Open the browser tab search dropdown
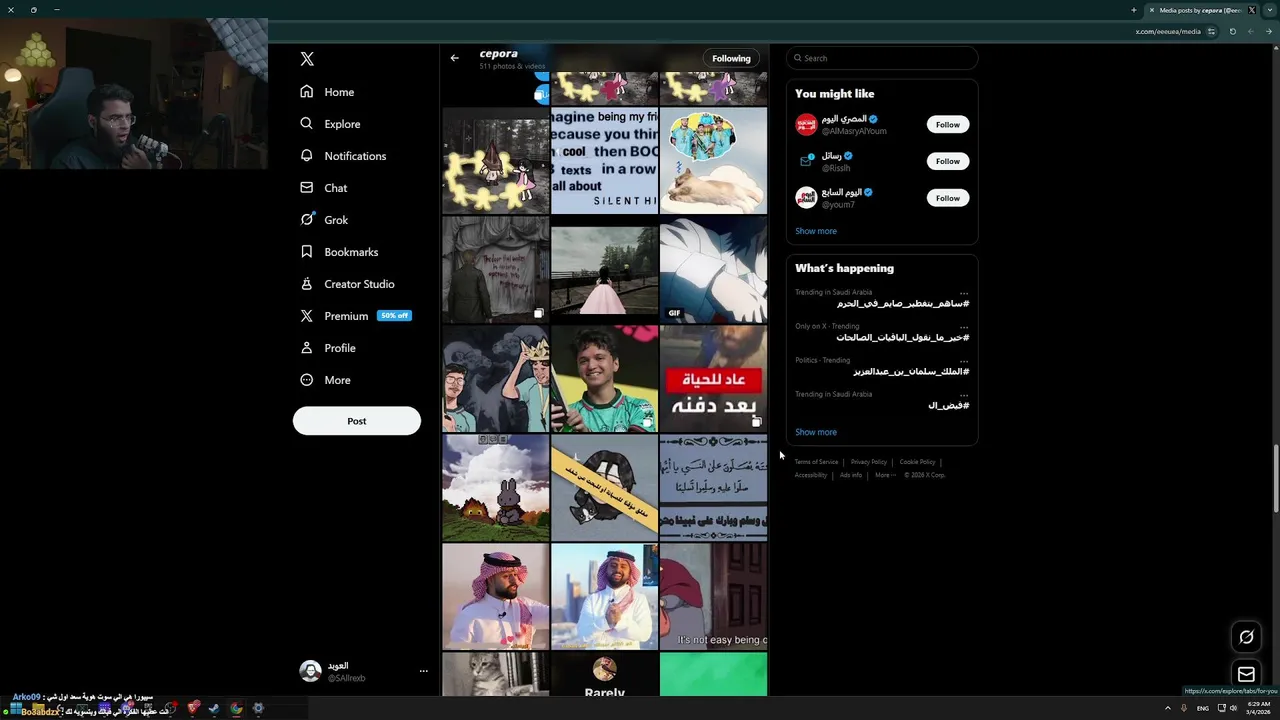This screenshot has width=1280, height=720. coord(1270,10)
